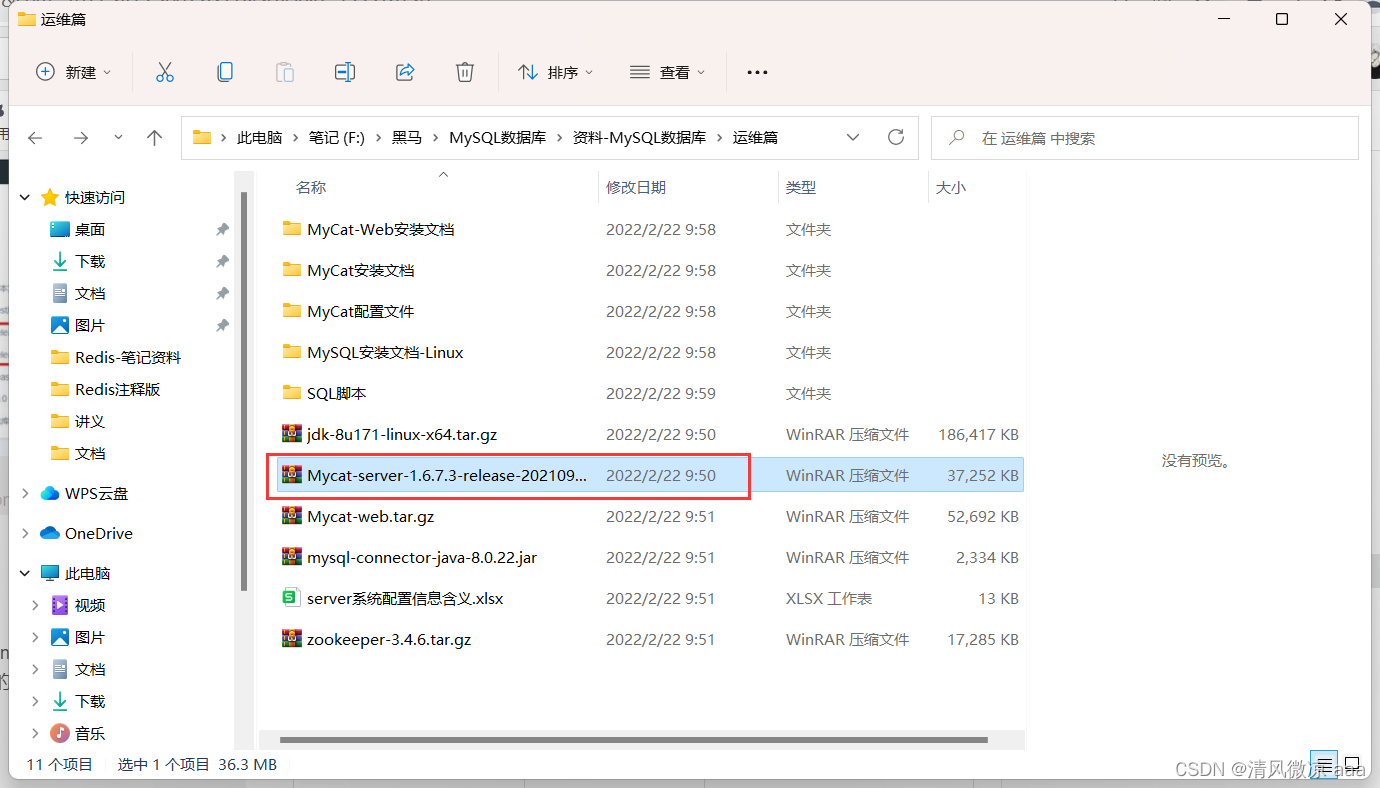The image size is (1380, 788).
Task: Open 下载 under quick access
Action: (x=90, y=261)
